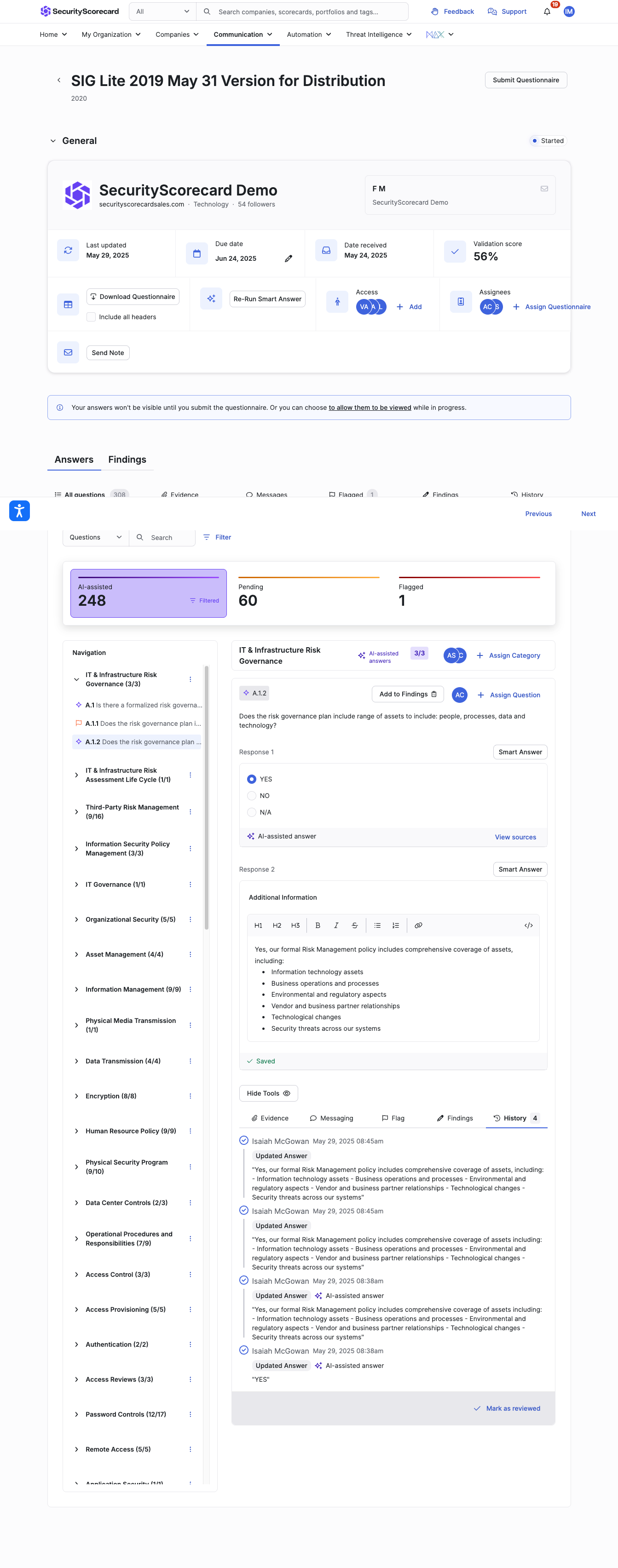This screenshot has height=1568, width=618.
Task: Click the accessibility widget icon
Action: tap(19, 511)
